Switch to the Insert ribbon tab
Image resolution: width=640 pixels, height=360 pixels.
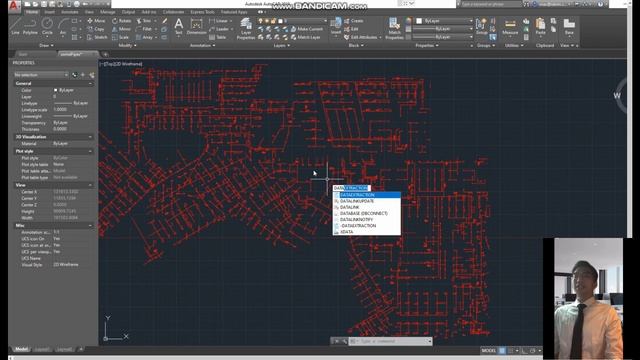point(49,12)
